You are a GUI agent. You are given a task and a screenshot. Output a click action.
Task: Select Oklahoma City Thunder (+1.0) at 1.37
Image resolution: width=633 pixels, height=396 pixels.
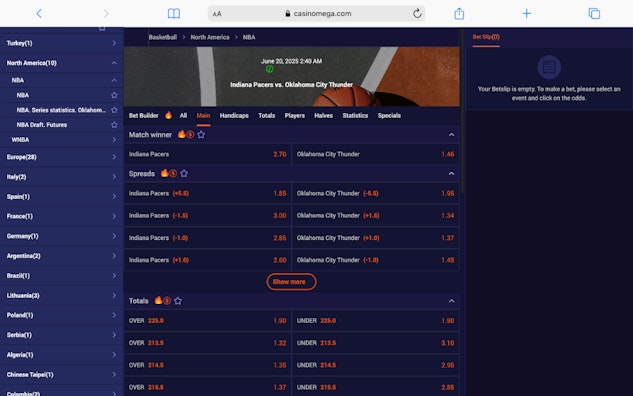click(x=375, y=238)
